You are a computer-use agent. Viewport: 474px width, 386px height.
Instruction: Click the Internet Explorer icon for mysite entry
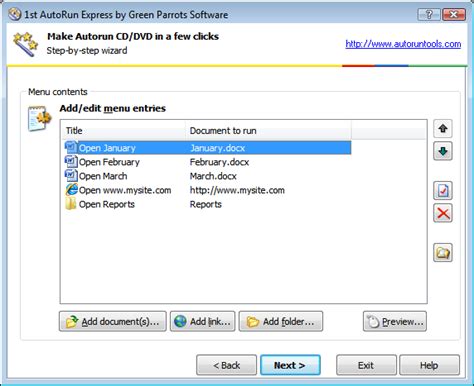pos(71,190)
